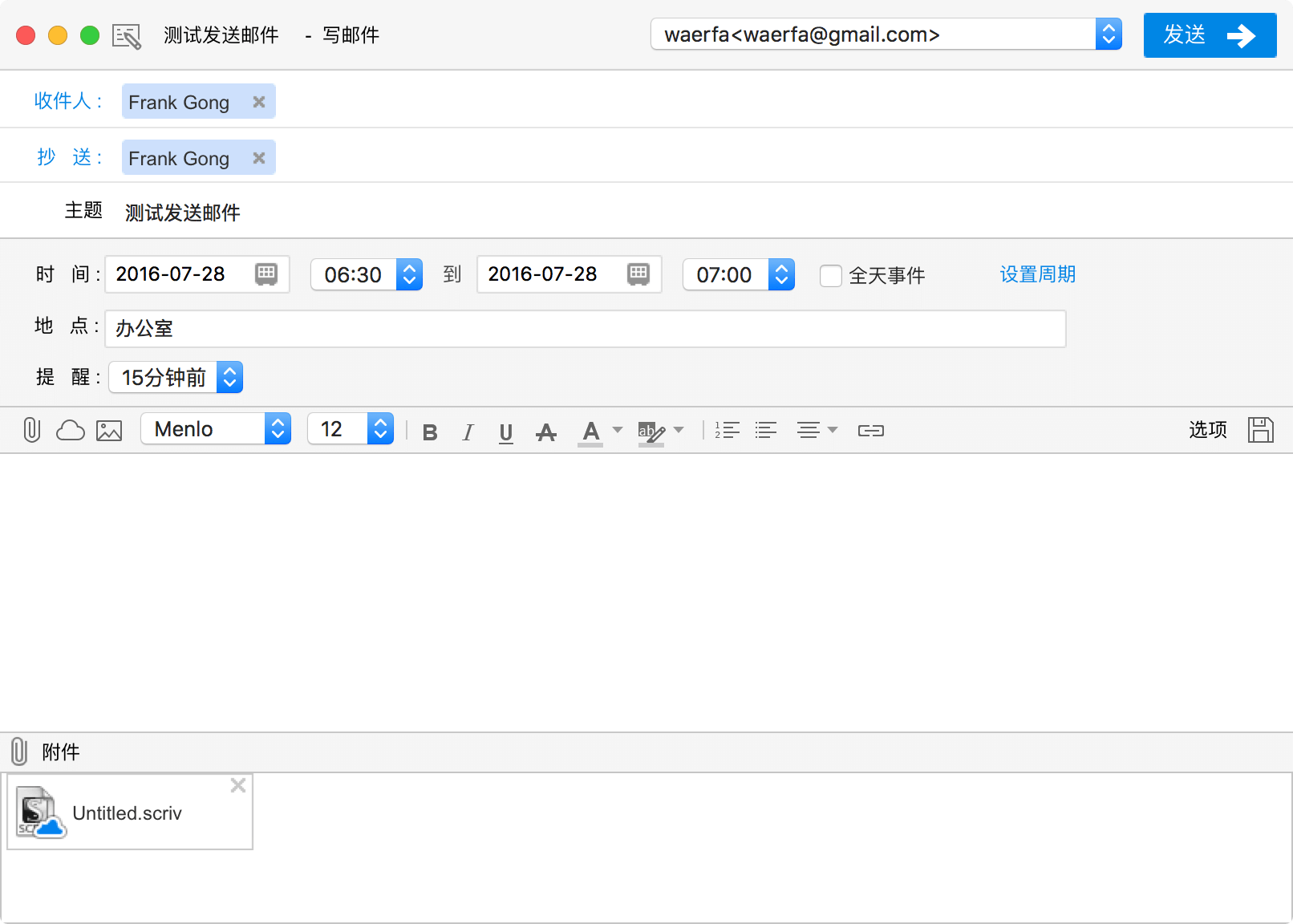Expand alignment options dropdown arrow
This screenshot has width=1293, height=924.
(833, 430)
